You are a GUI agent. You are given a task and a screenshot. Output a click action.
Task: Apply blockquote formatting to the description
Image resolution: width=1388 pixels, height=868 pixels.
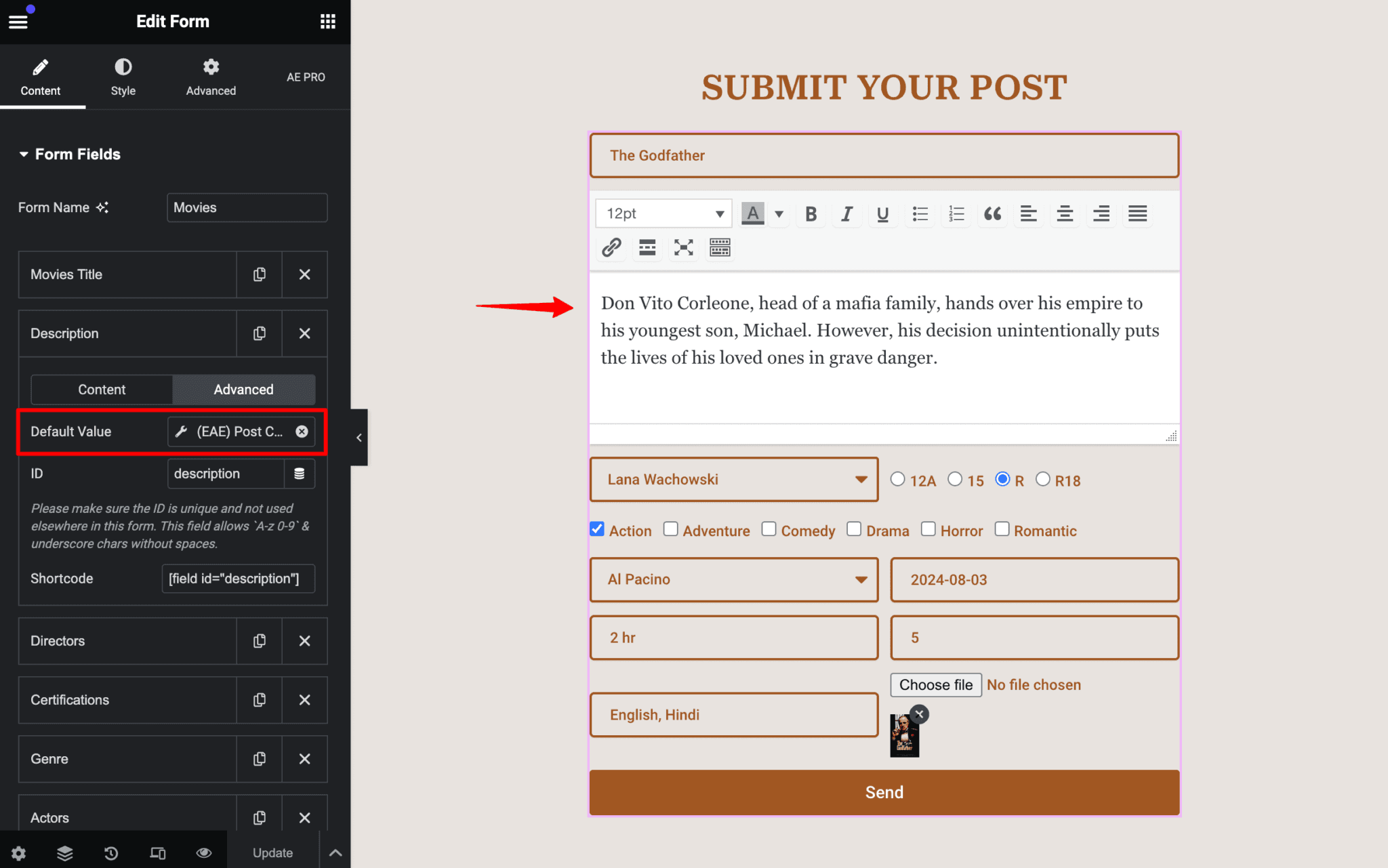(992, 214)
